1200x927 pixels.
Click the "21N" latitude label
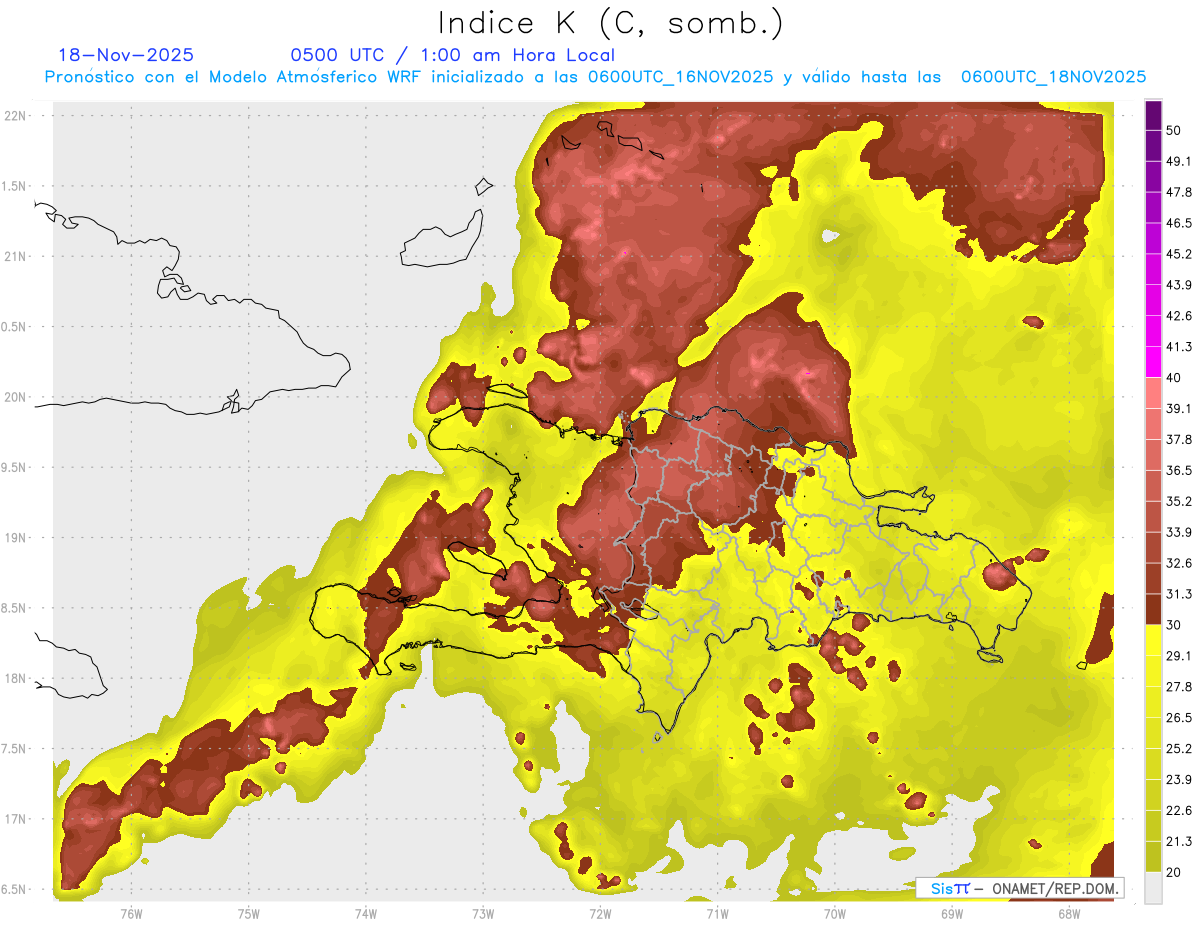pos(16,256)
